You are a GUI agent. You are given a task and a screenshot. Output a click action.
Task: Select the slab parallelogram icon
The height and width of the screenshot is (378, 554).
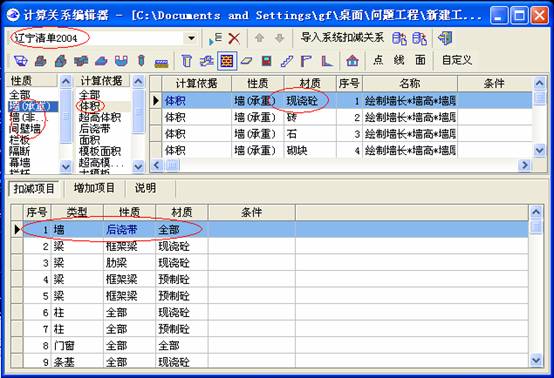246,61
